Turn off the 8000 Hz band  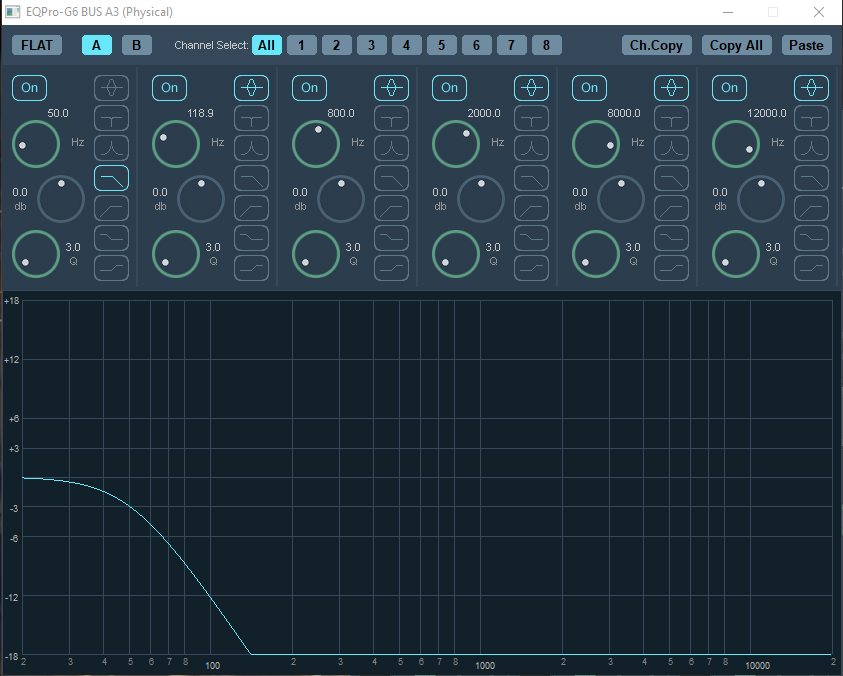pyautogui.click(x=590, y=88)
